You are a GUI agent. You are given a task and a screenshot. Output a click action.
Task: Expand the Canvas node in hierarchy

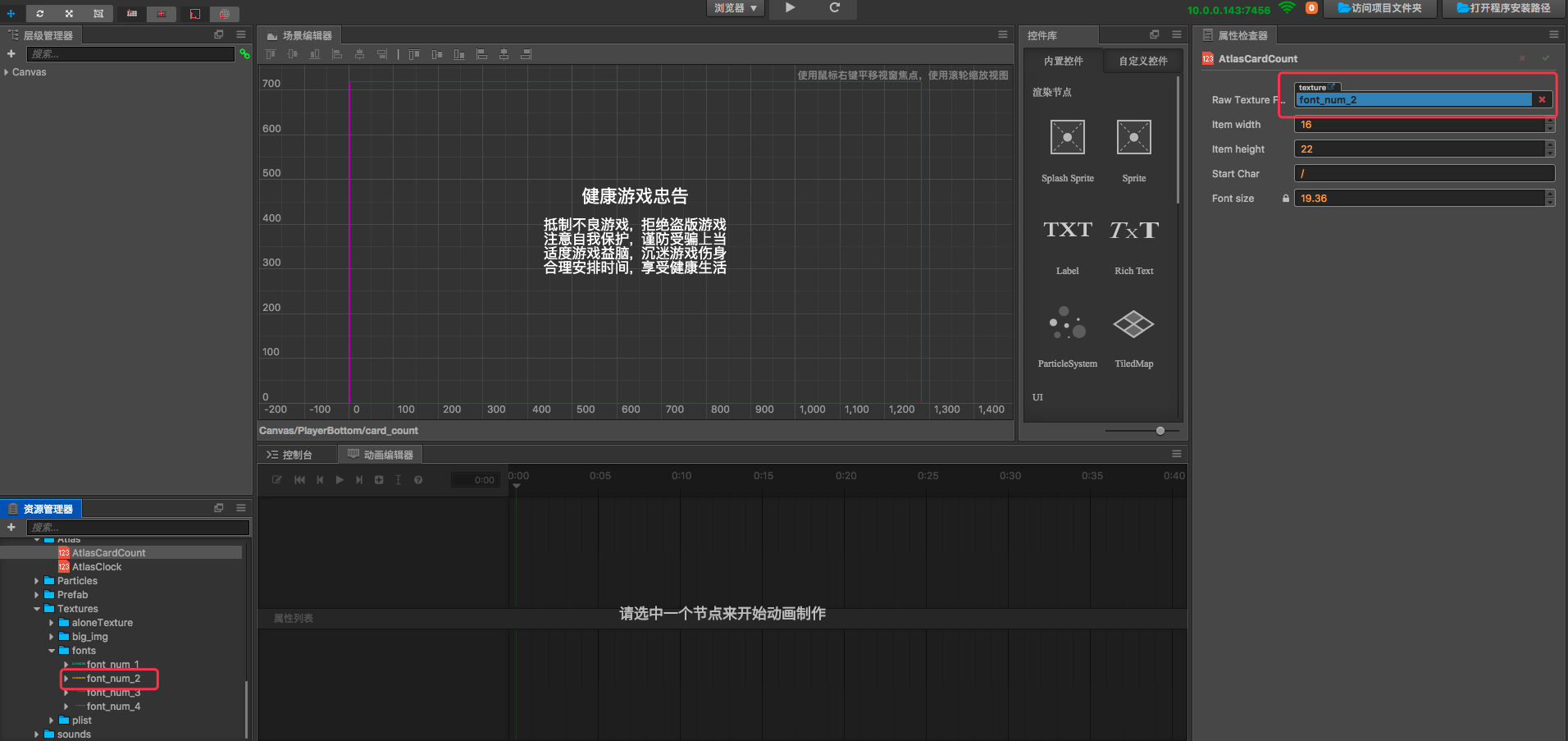click(x=7, y=72)
